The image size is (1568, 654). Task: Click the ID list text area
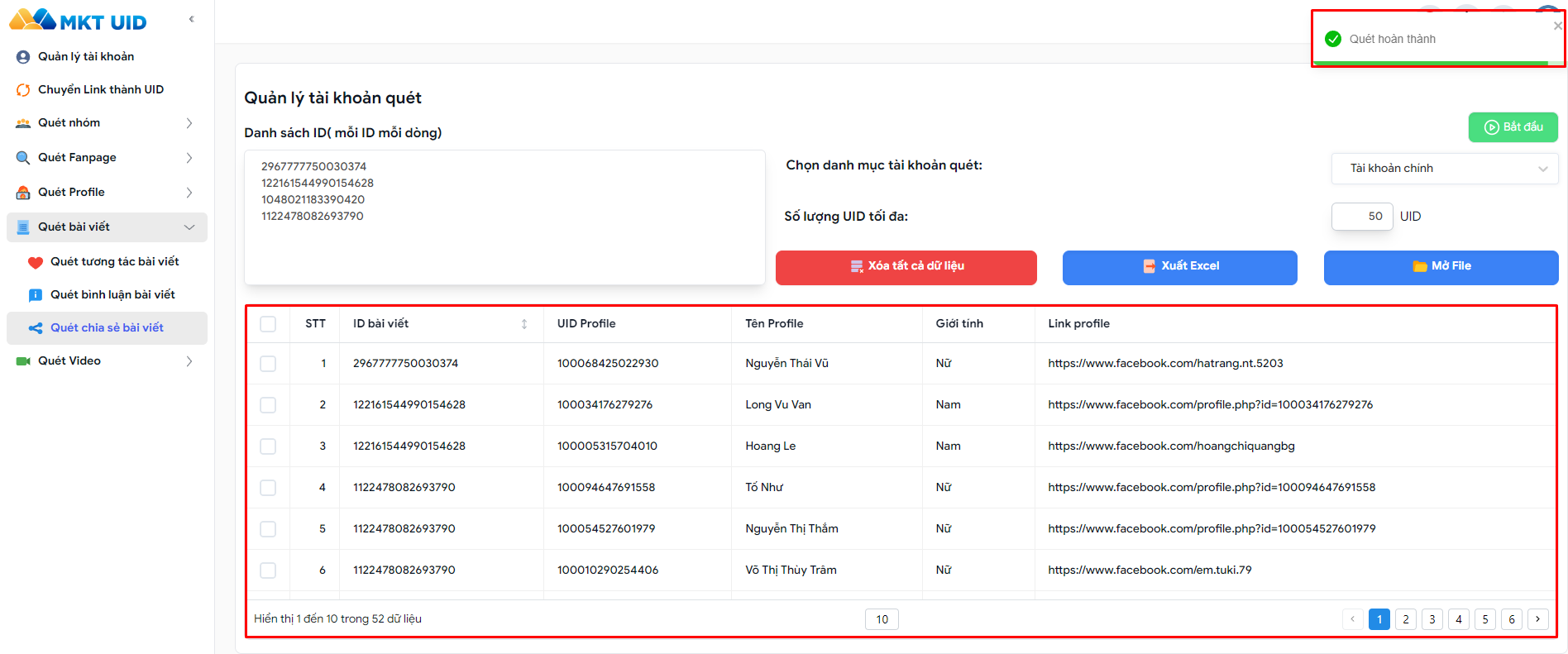coord(504,217)
